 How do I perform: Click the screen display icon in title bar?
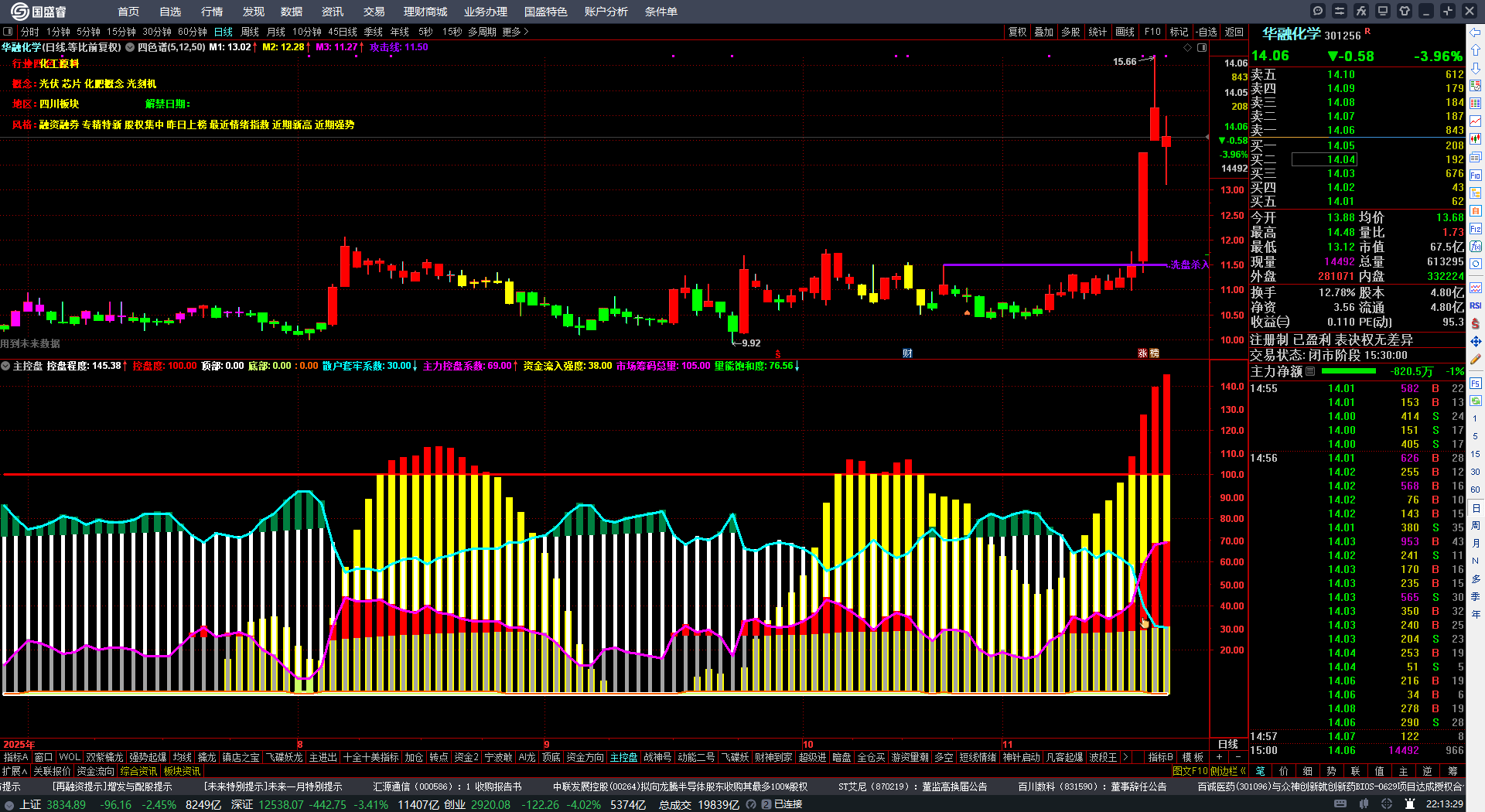[x=1383, y=11]
